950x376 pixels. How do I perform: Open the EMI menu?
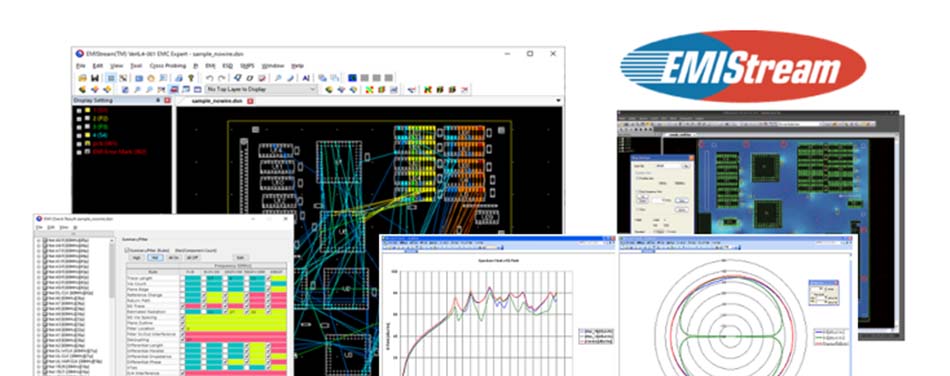click(x=210, y=65)
